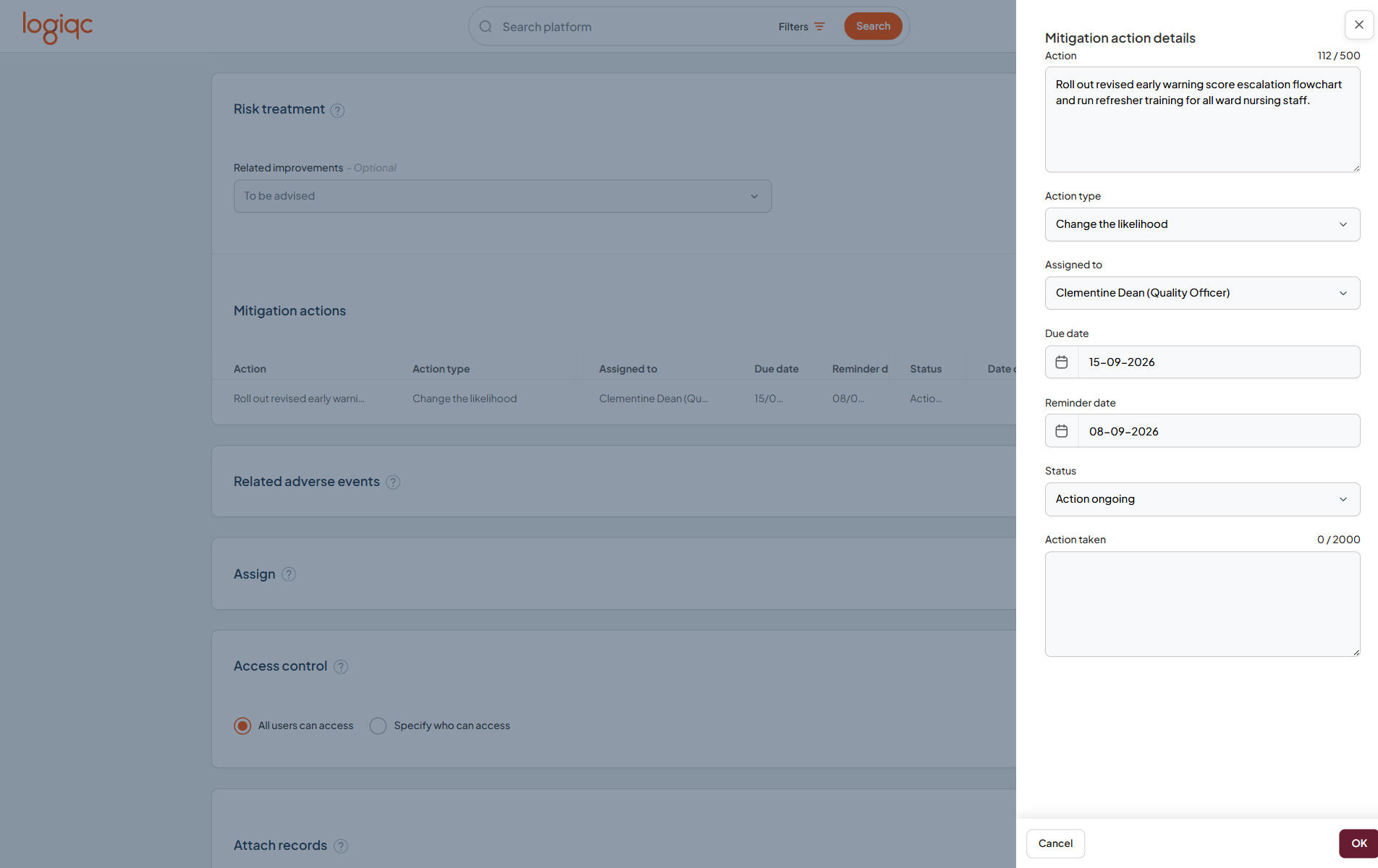Click into the Action taken text area
The image size is (1378, 868).
pyautogui.click(x=1202, y=604)
